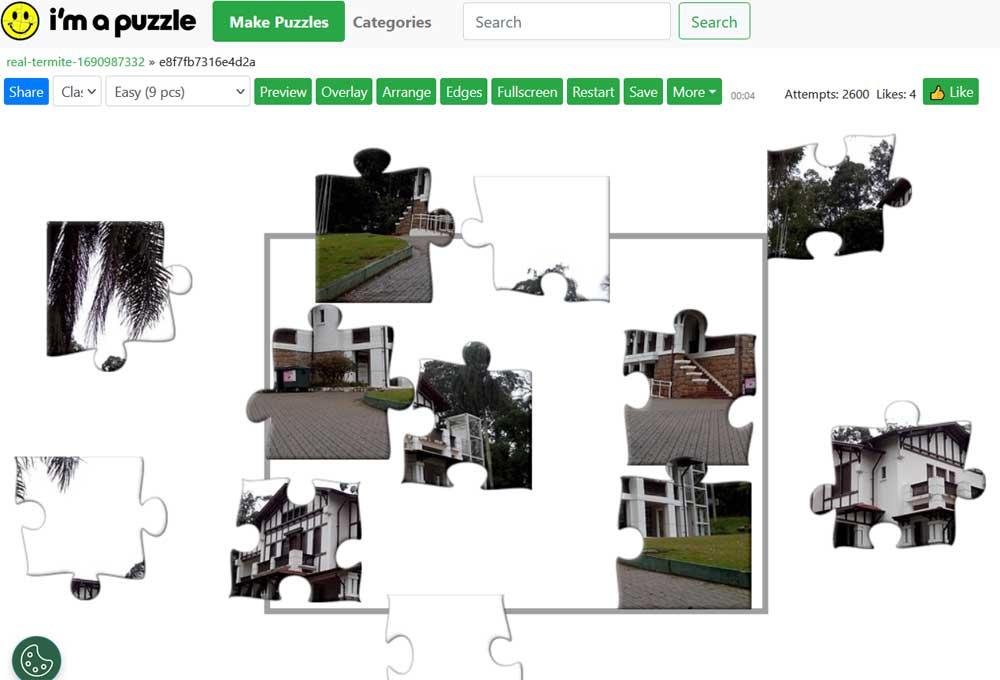Select the white half-timbered house piece on the right
The height and width of the screenshot is (680, 1000).
pos(898,477)
